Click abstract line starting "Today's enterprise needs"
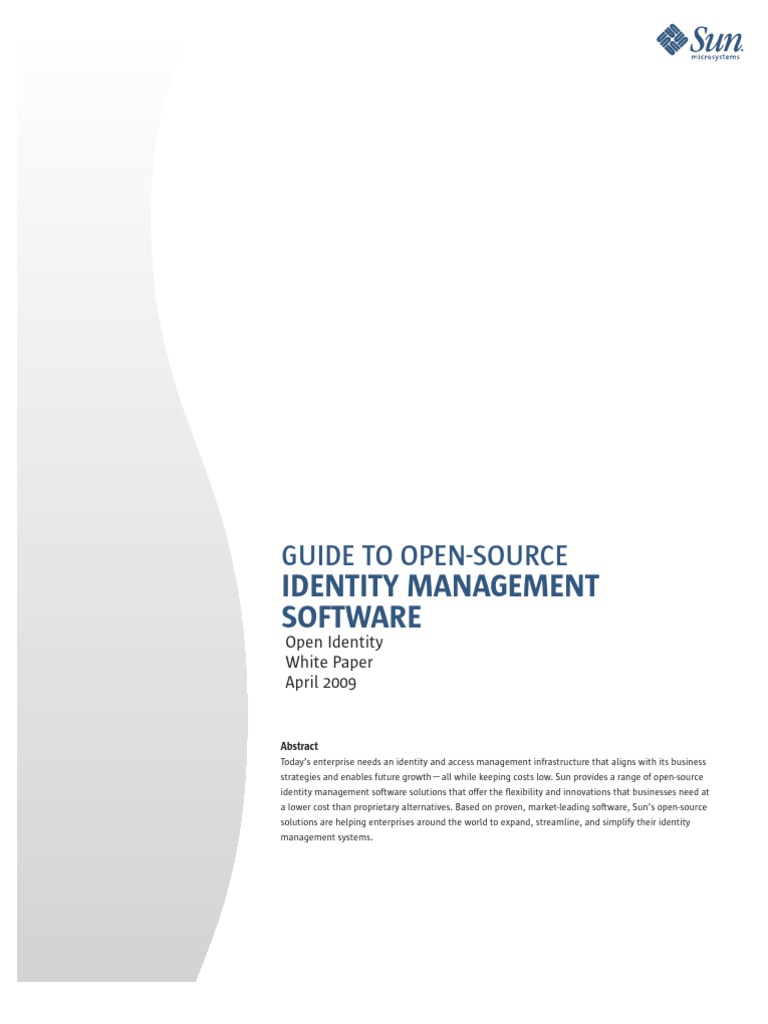The width and height of the screenshot is (768, 1024). 493,761
